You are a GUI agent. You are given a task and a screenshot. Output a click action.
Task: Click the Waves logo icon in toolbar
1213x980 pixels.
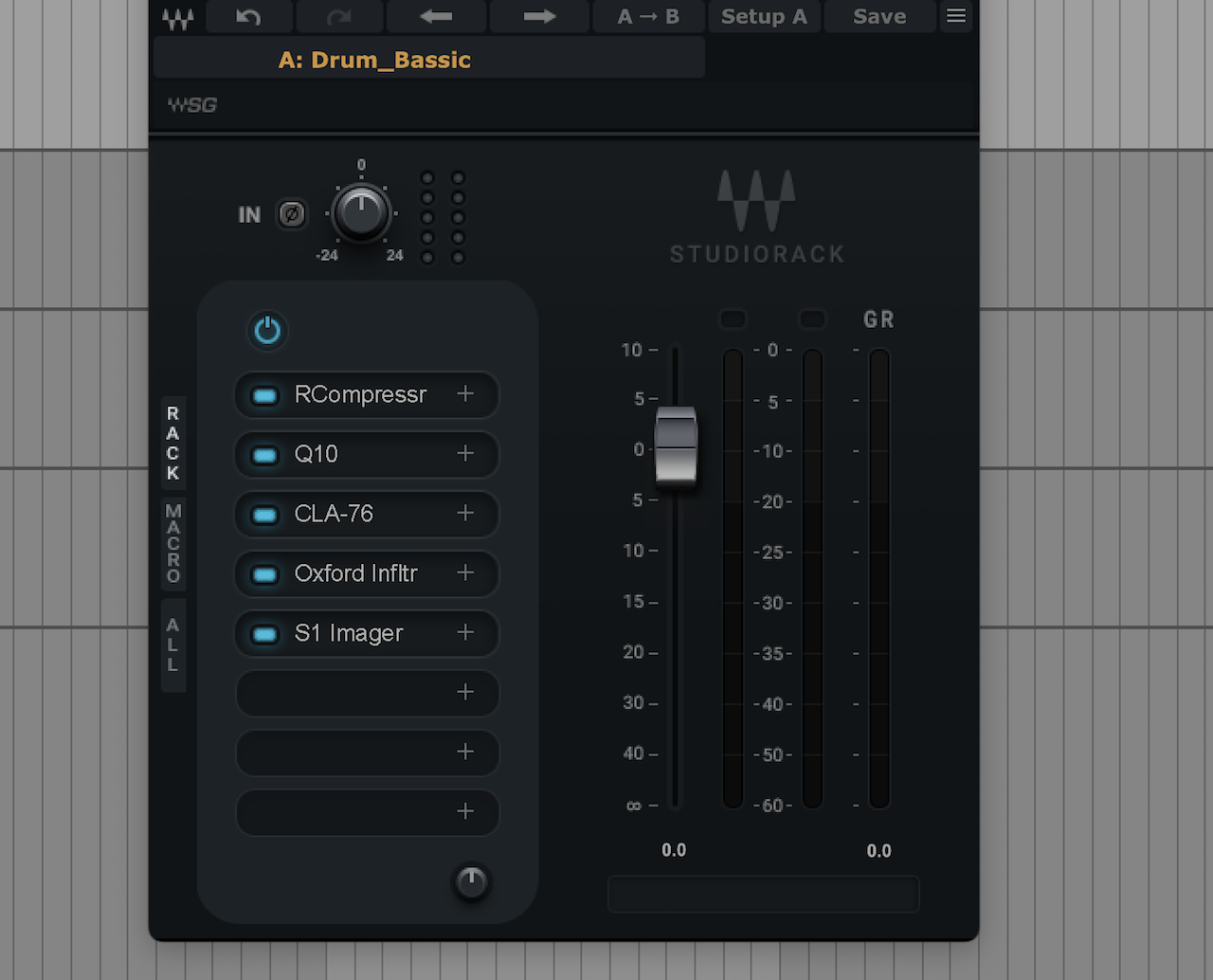[x=177, y=18]
